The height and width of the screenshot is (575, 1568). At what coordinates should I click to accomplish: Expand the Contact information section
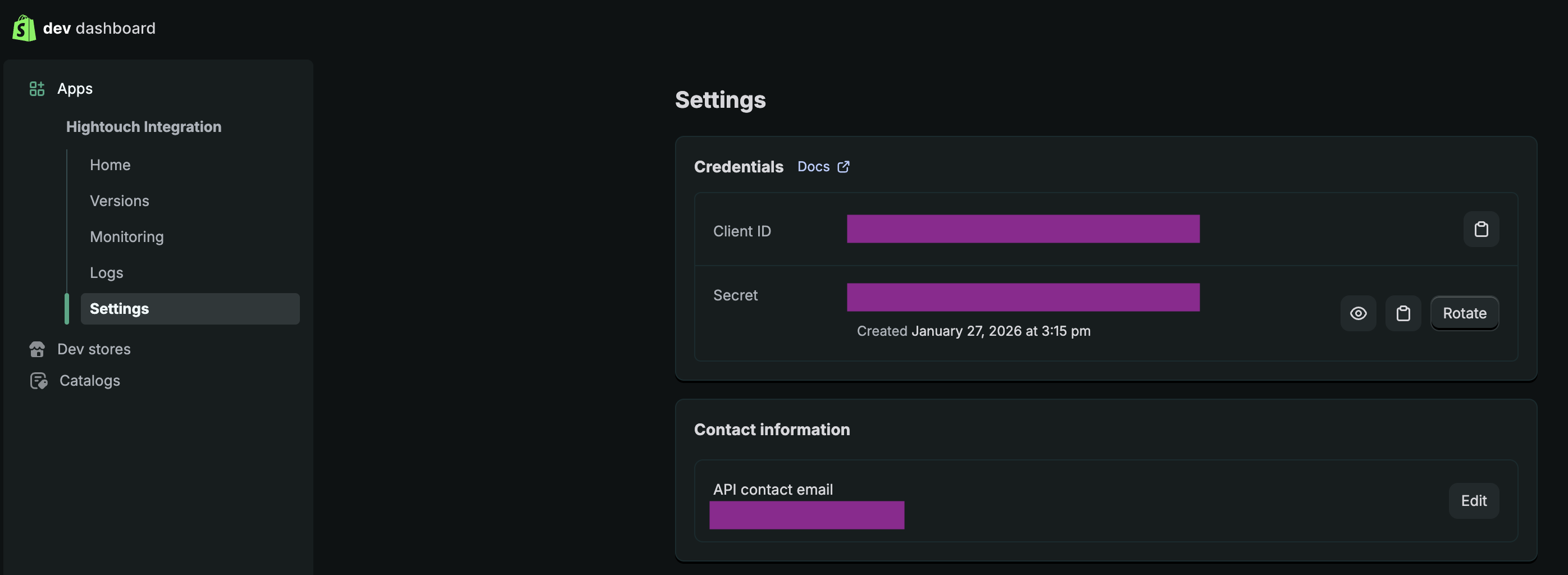coord(772,429)
